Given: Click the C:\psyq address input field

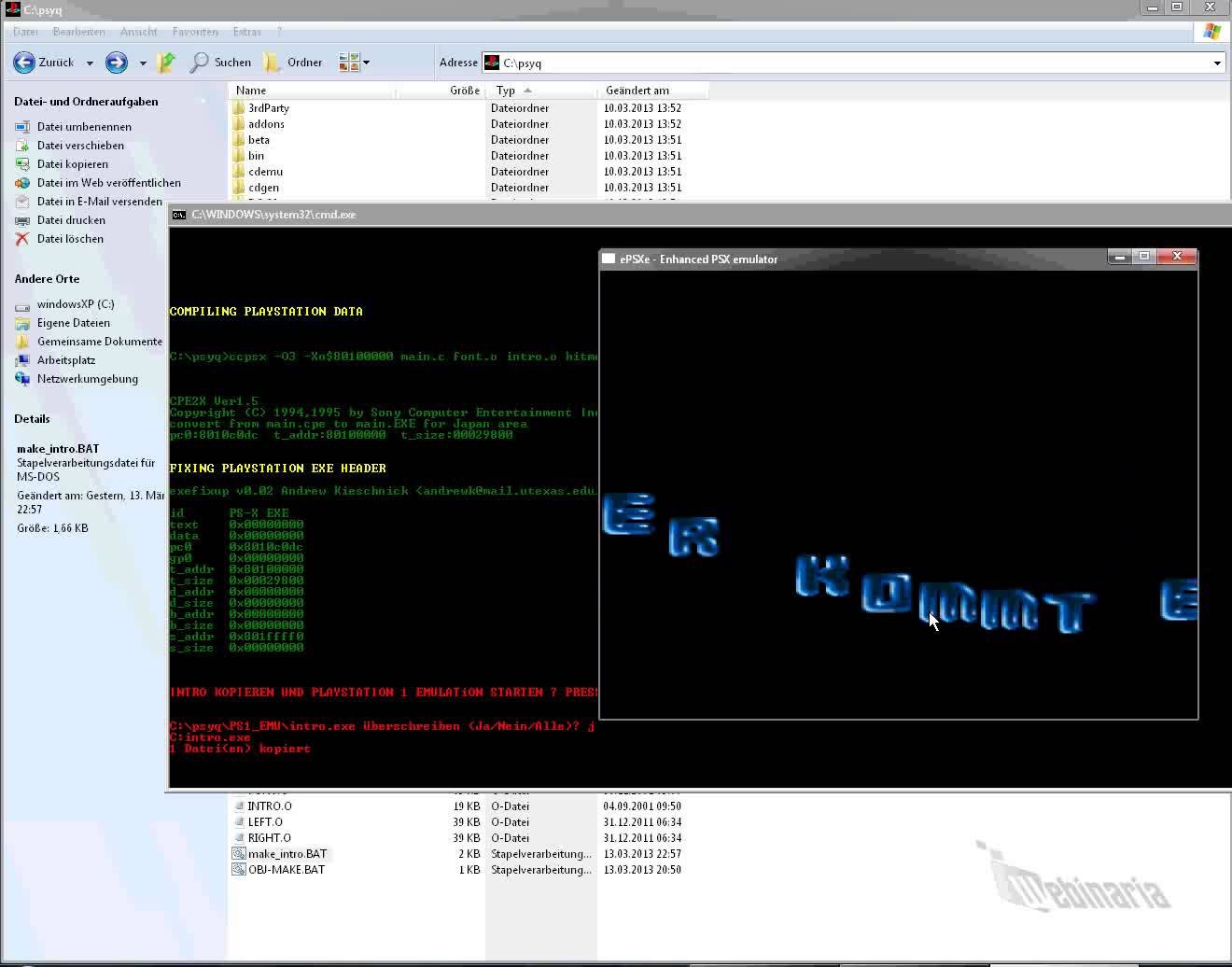Looking at the screenshot, I should (x=840, y=63).
